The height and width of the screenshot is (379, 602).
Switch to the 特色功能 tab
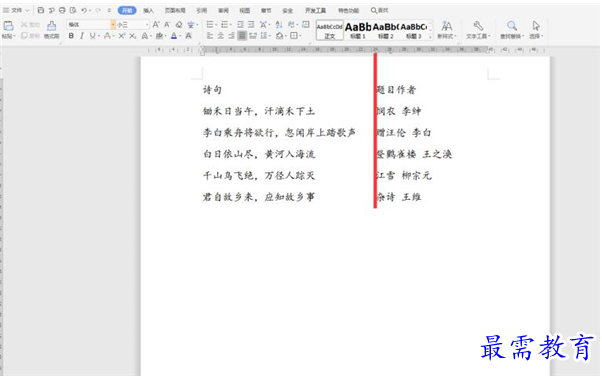348,10
